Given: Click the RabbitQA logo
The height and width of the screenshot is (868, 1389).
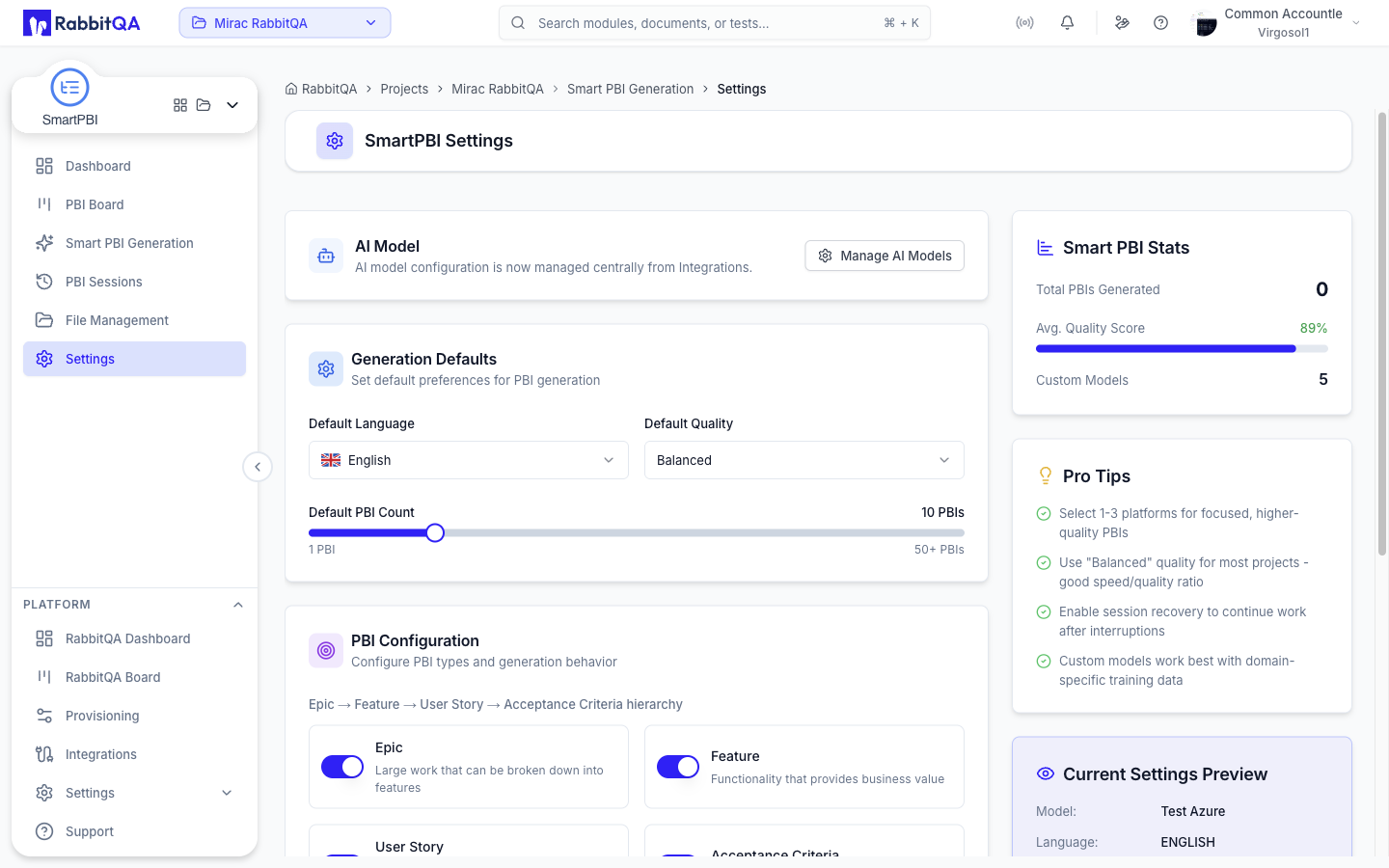Looking at the screenshot, I should [82, 22].
